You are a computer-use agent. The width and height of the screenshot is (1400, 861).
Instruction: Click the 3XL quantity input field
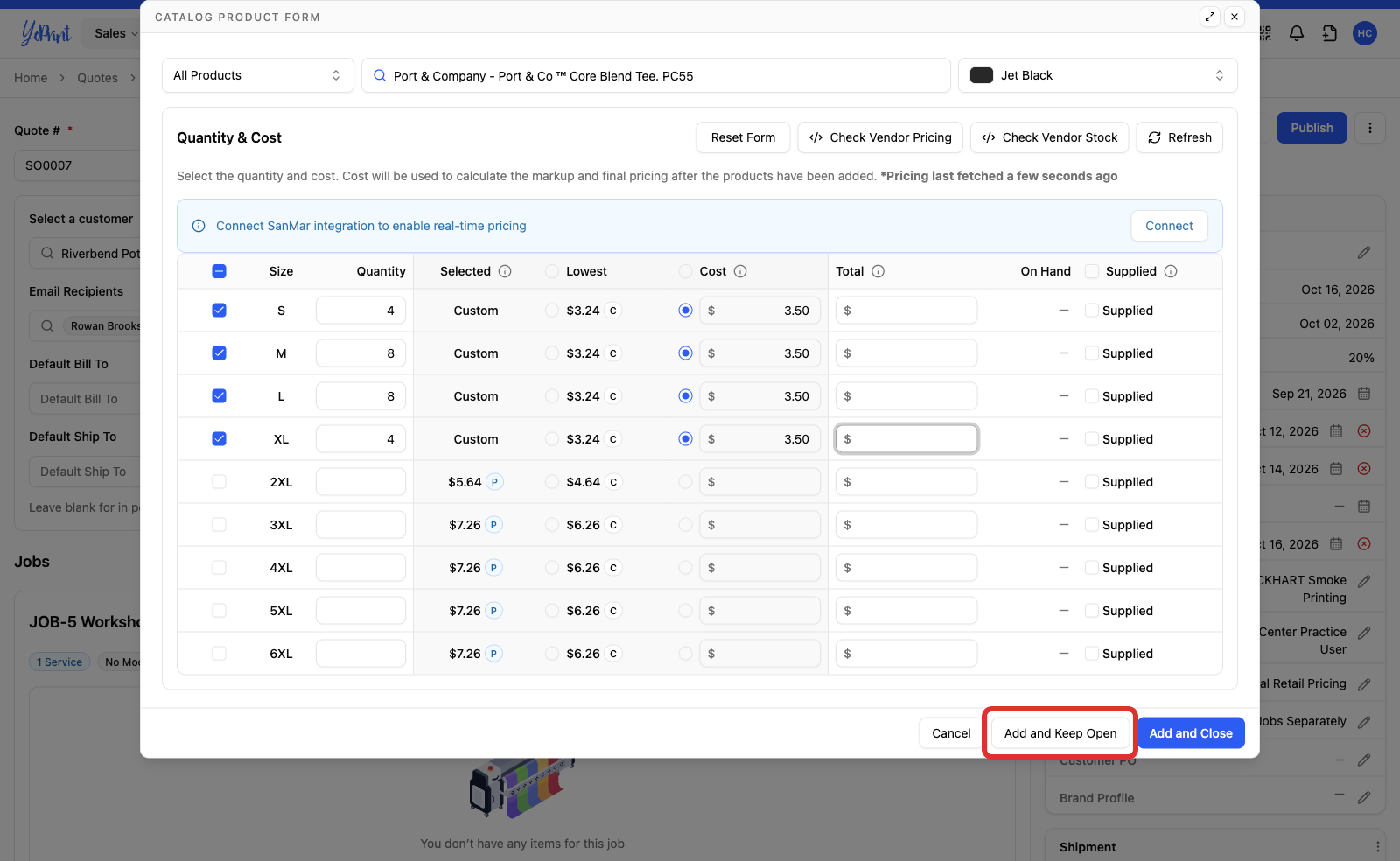pyautogui.click(x=360, y=525)
